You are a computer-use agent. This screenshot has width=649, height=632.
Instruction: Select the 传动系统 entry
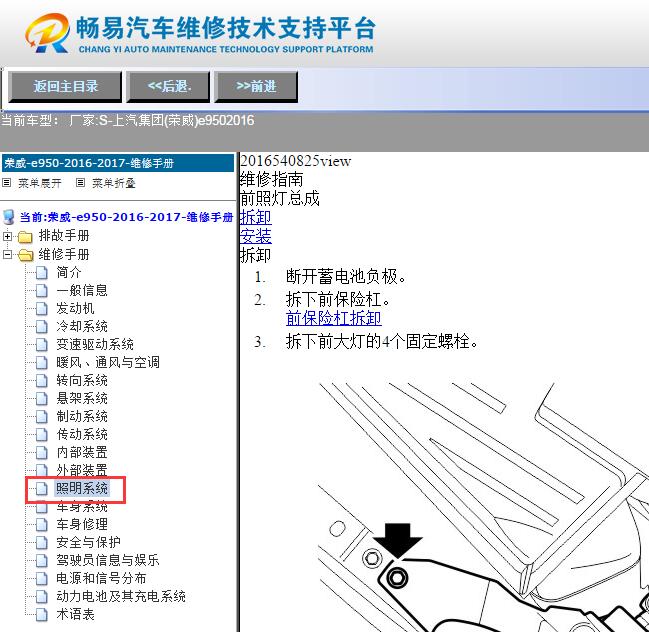[x=82, y=434]
